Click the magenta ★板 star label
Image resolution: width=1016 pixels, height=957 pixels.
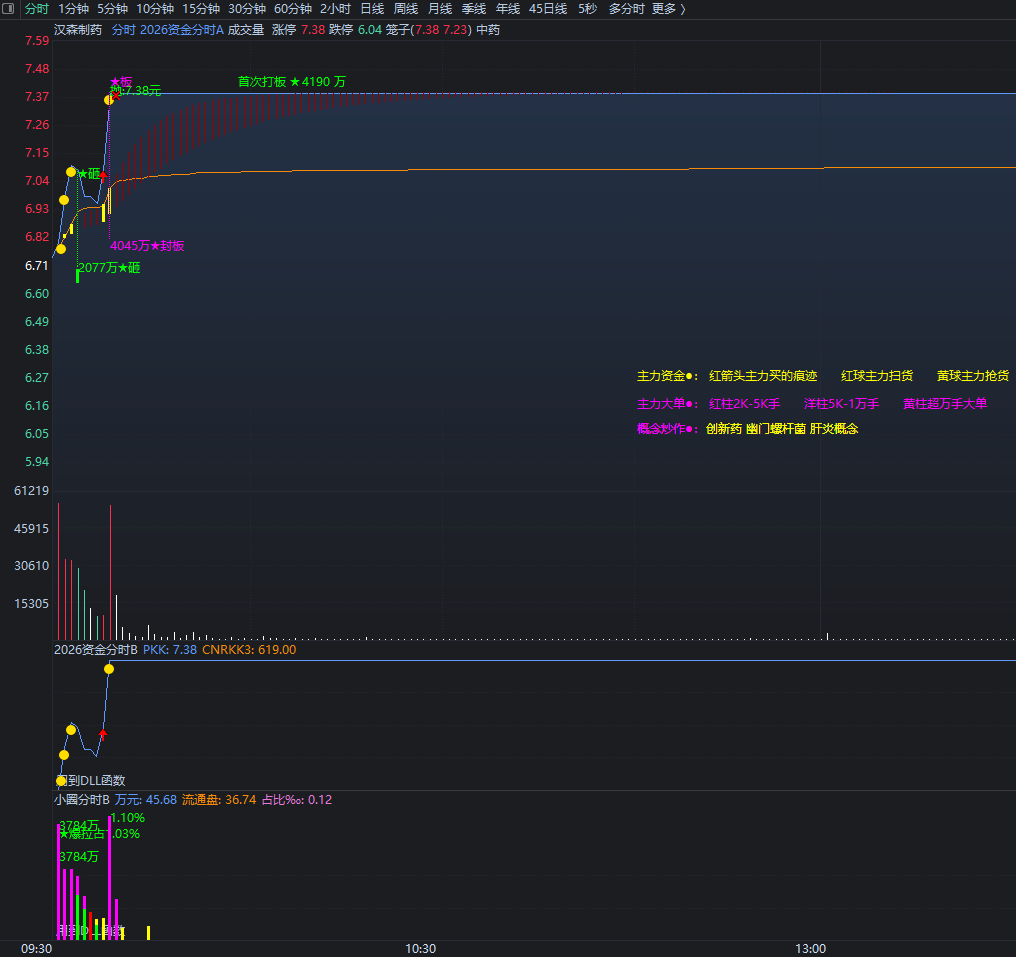121,82
